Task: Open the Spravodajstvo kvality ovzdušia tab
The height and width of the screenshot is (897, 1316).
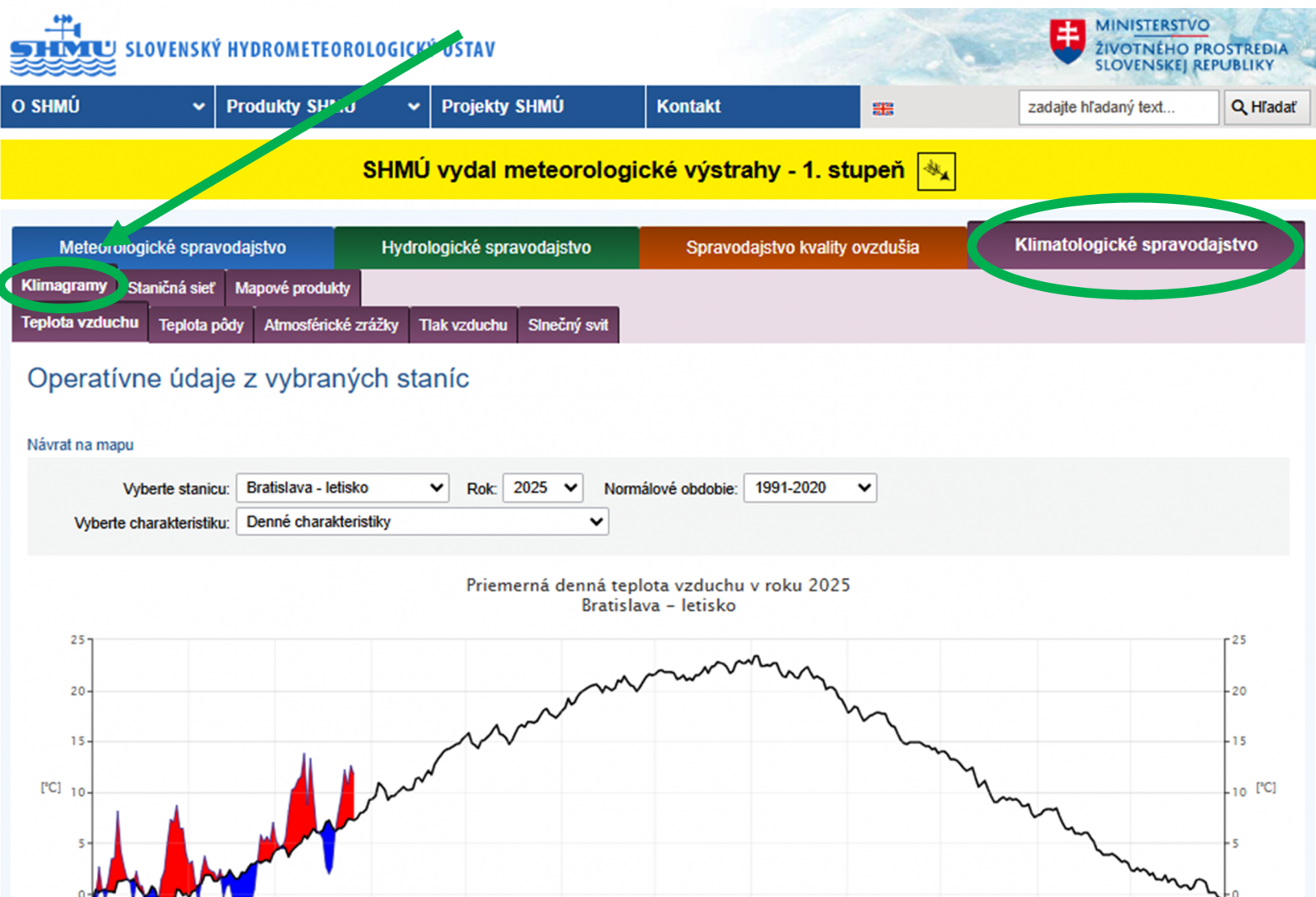Action: [x=802, y=247]
